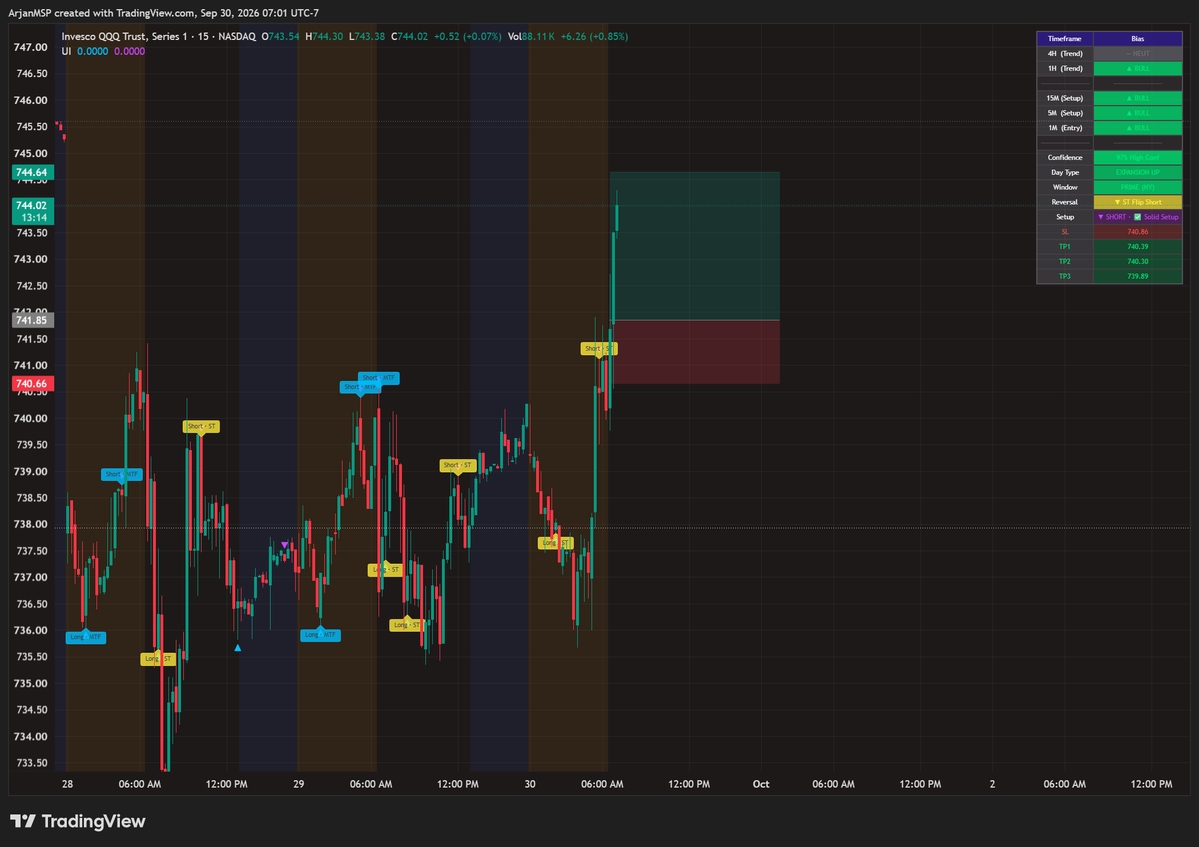
Task: Click the PRIME (NY) window cell
Action: coord(1138,187)
